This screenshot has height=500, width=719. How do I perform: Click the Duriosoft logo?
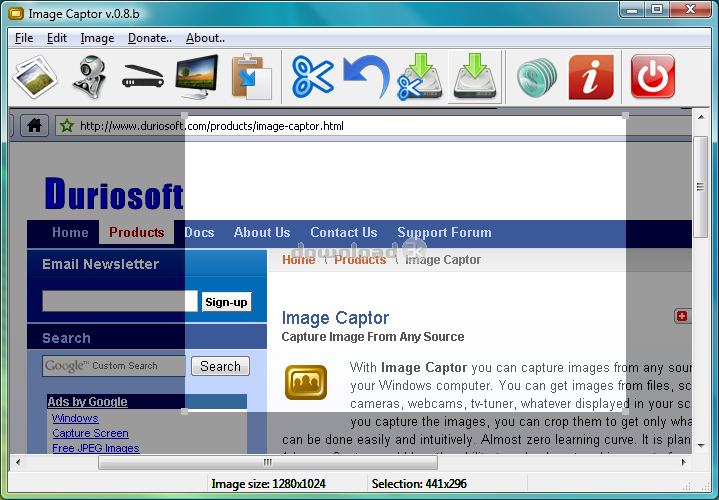(114, 194)
